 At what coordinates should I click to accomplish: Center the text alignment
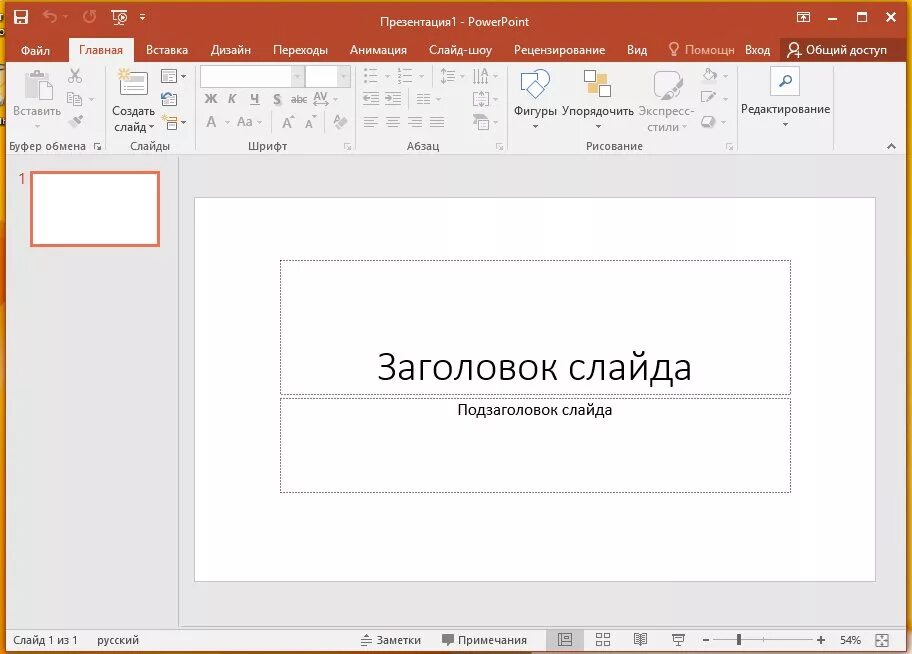(x=393, y=122)
